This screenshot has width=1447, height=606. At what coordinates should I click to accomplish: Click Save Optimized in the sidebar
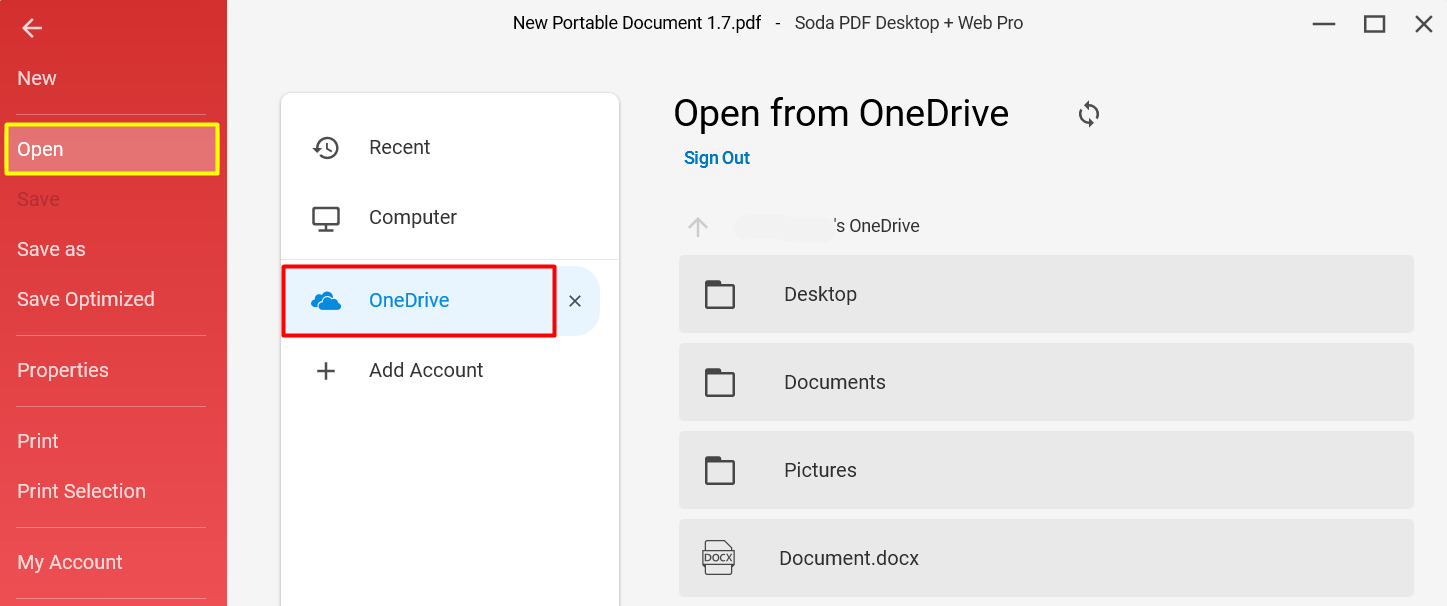click(86, 298)
